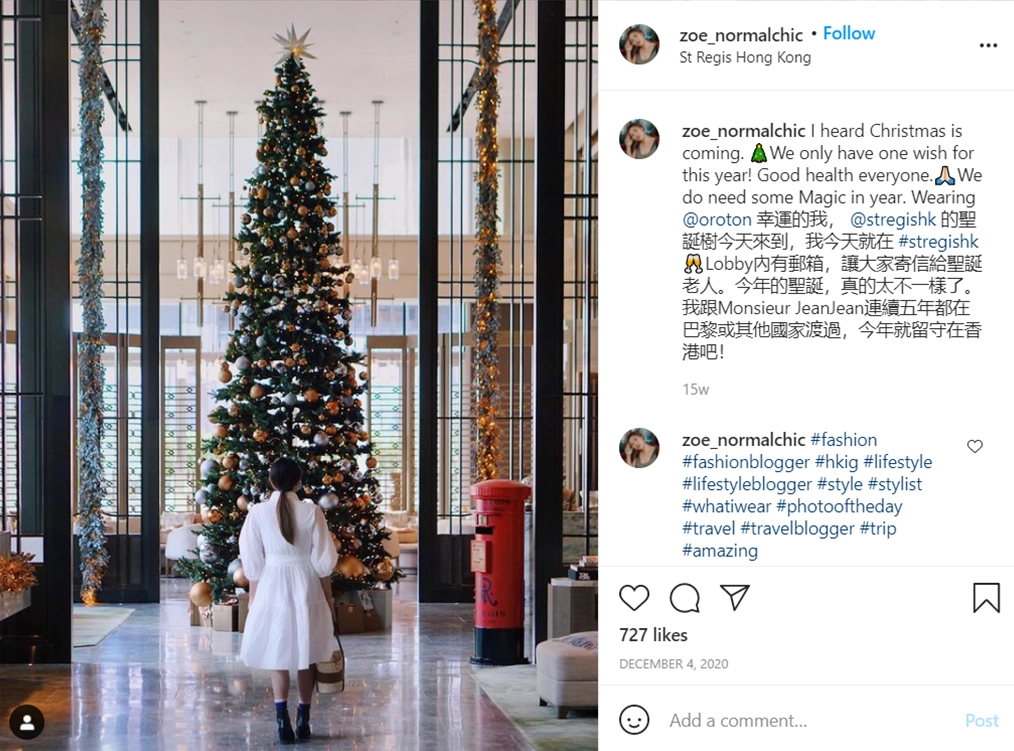Open emoji picker smiley icon
This screenshot has height=751, width=1014.
tap(634, 719)
